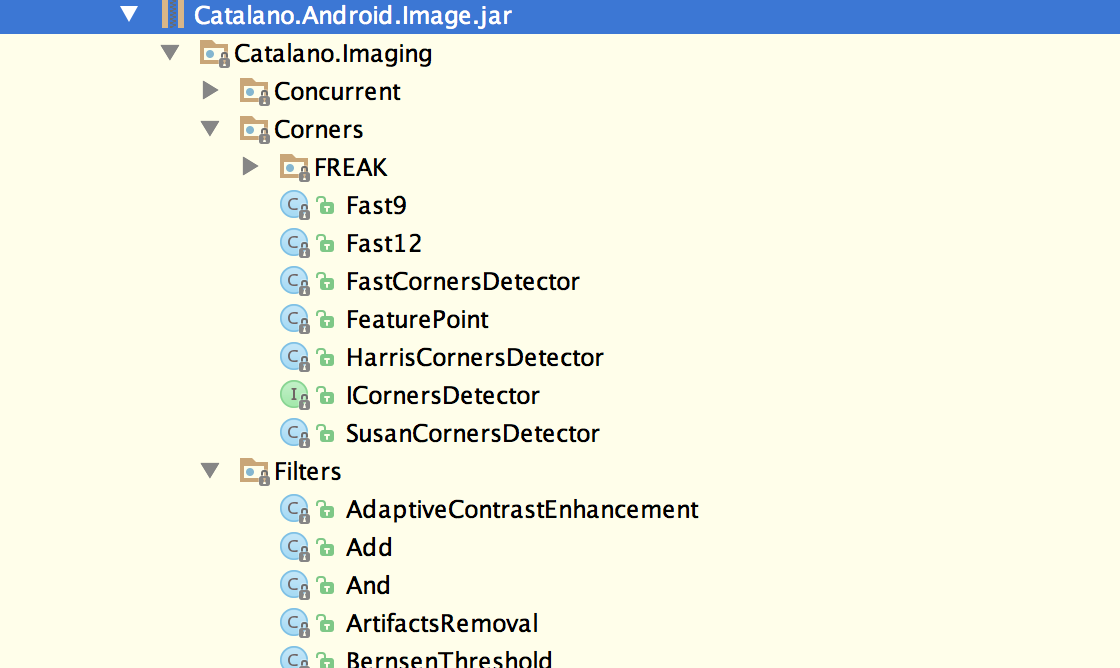1120x668 pixels.
Task: Click the AdaptiveContrastEnhancement class icon
Action: [294, 510]
